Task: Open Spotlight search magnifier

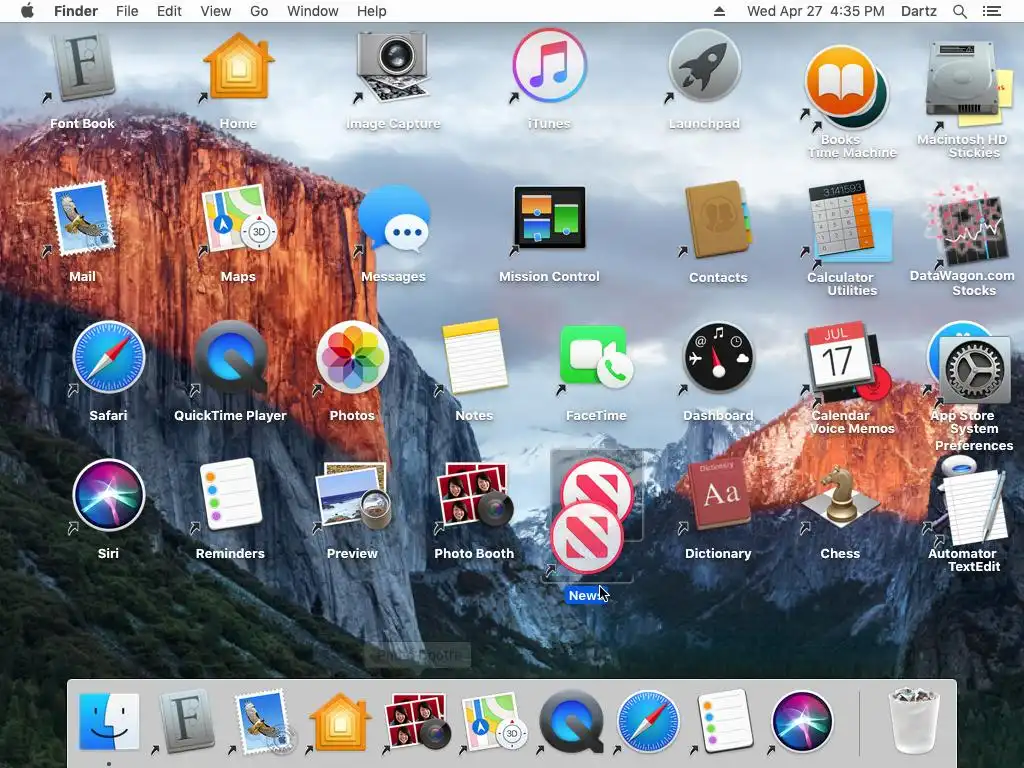Action: pos(960,11)
